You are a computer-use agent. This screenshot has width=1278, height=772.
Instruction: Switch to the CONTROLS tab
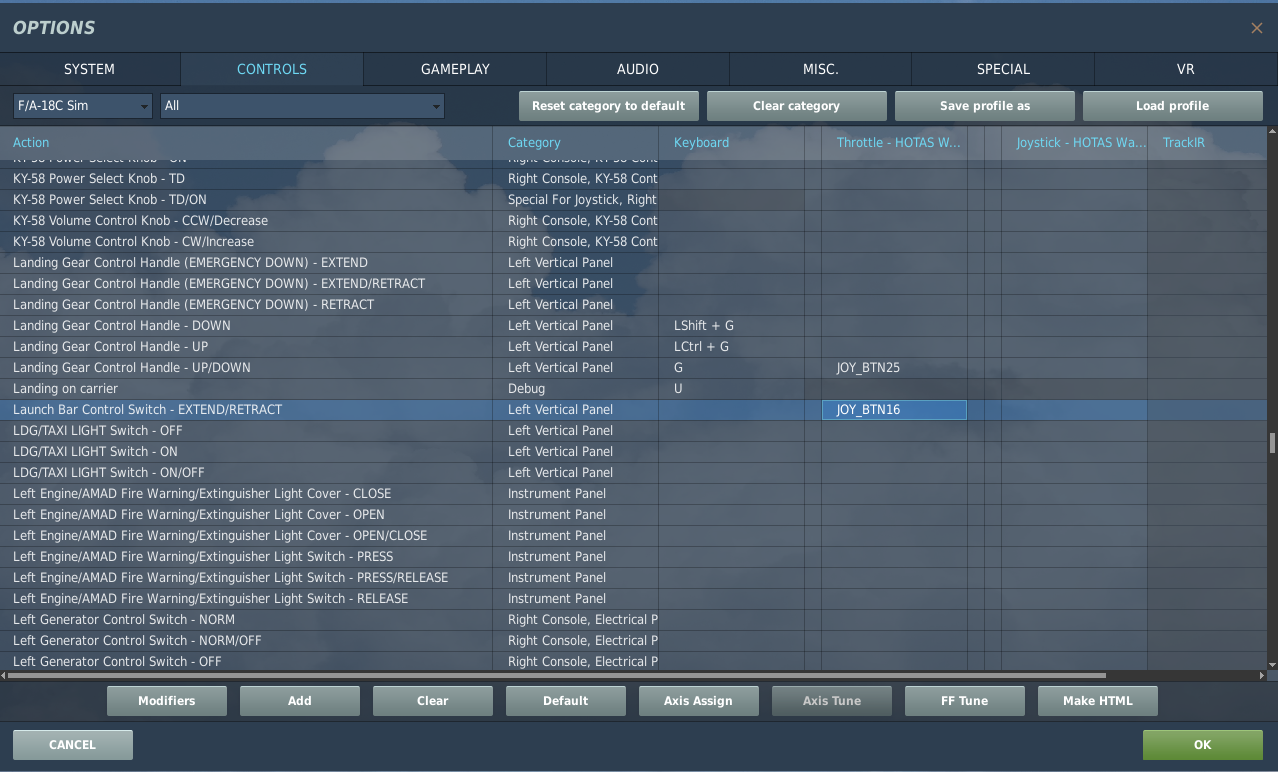tap(272, 69)
